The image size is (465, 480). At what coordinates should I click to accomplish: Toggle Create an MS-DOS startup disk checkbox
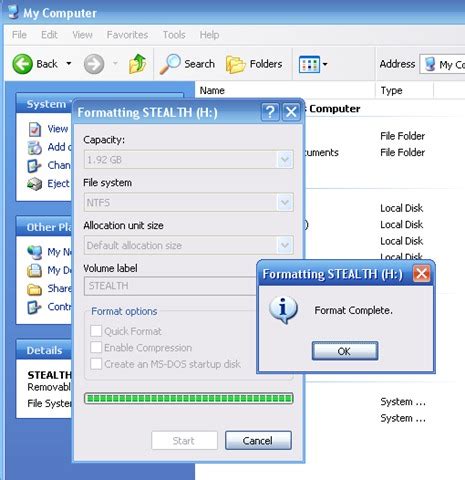[x=96, y=364]
